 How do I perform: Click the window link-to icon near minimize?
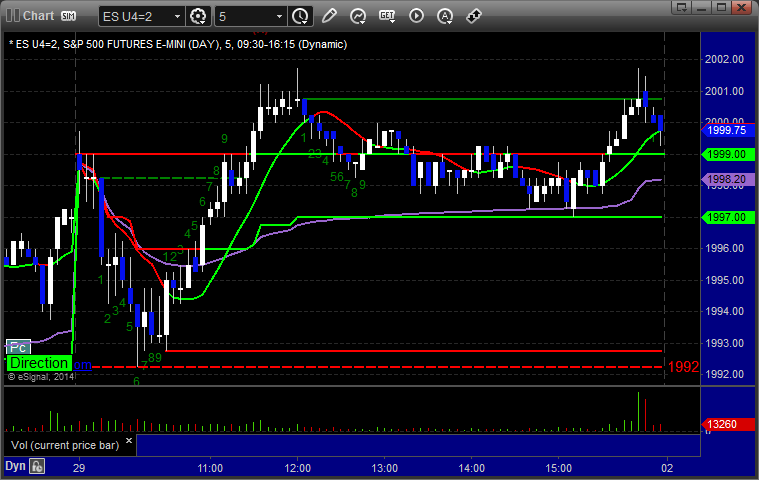(x=682, y=8)
